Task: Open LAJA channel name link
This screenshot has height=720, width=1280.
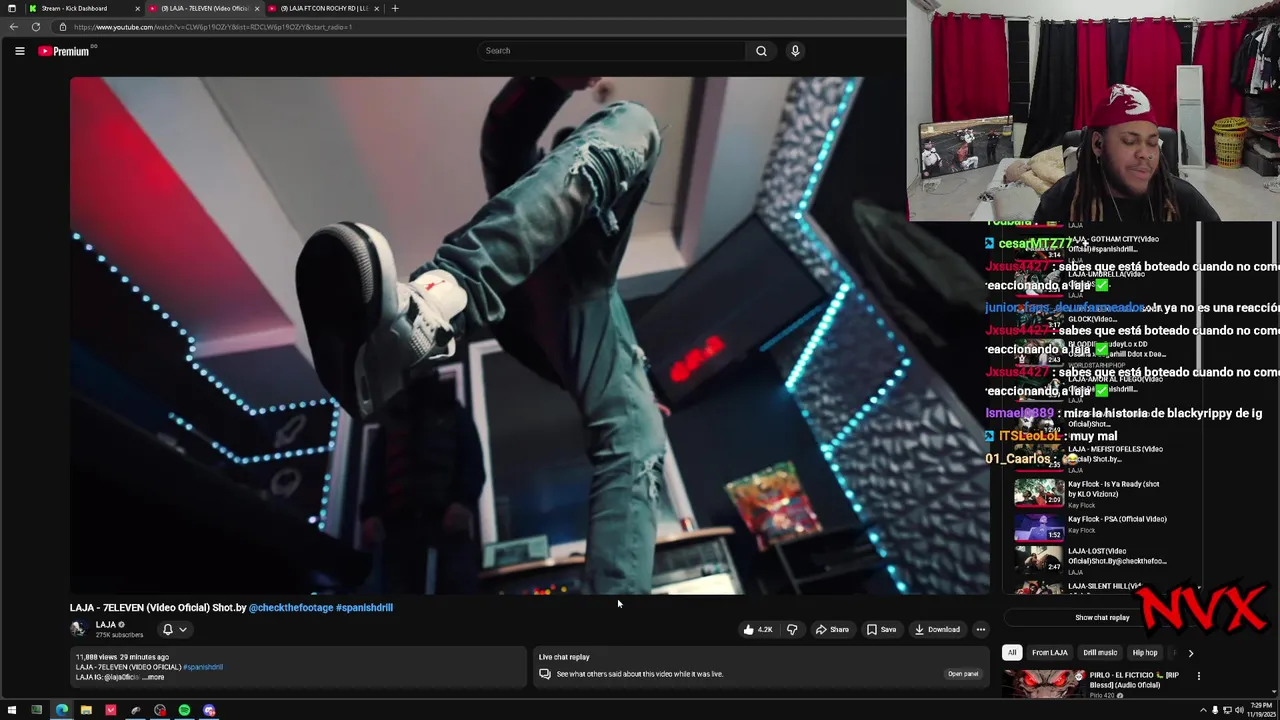Action: 106,625
